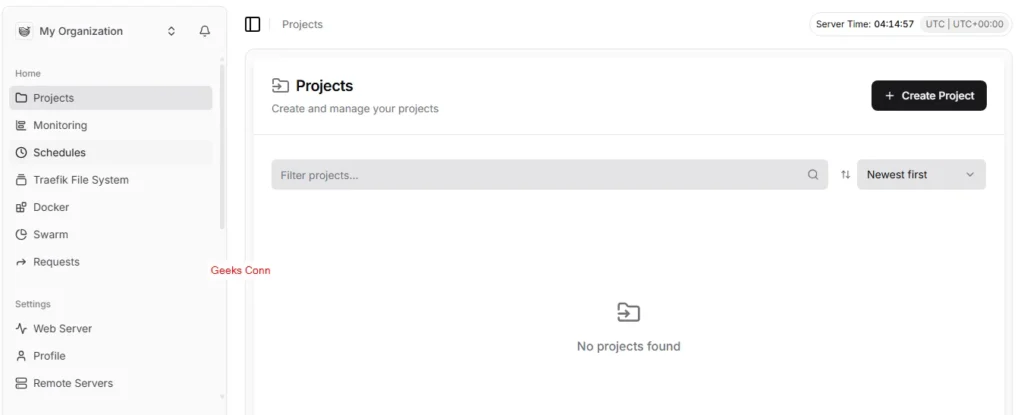Click the search magnifier icon
The width and height of the screenshot is (1024, 415).
813,175
